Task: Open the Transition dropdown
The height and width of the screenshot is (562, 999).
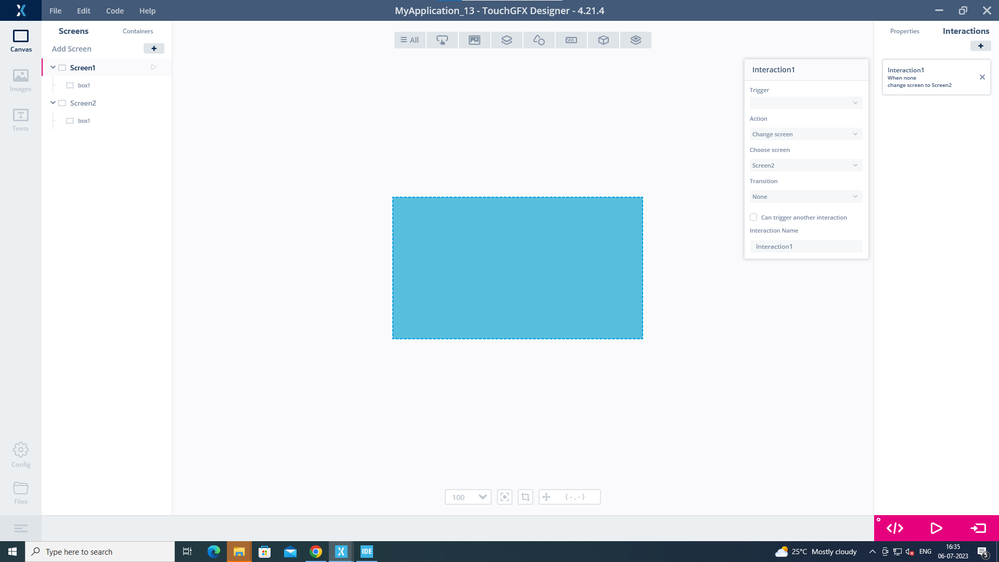Action: tap(805, 196)
